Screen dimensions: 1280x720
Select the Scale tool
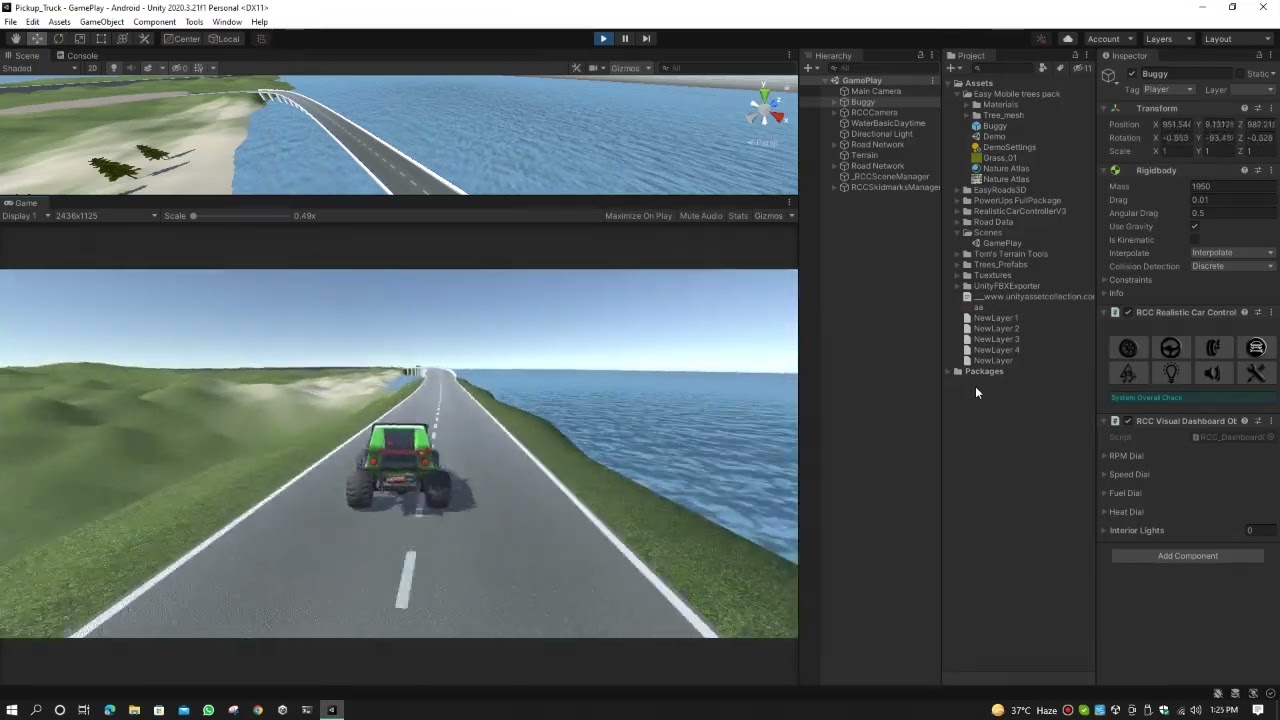(80, 39)
